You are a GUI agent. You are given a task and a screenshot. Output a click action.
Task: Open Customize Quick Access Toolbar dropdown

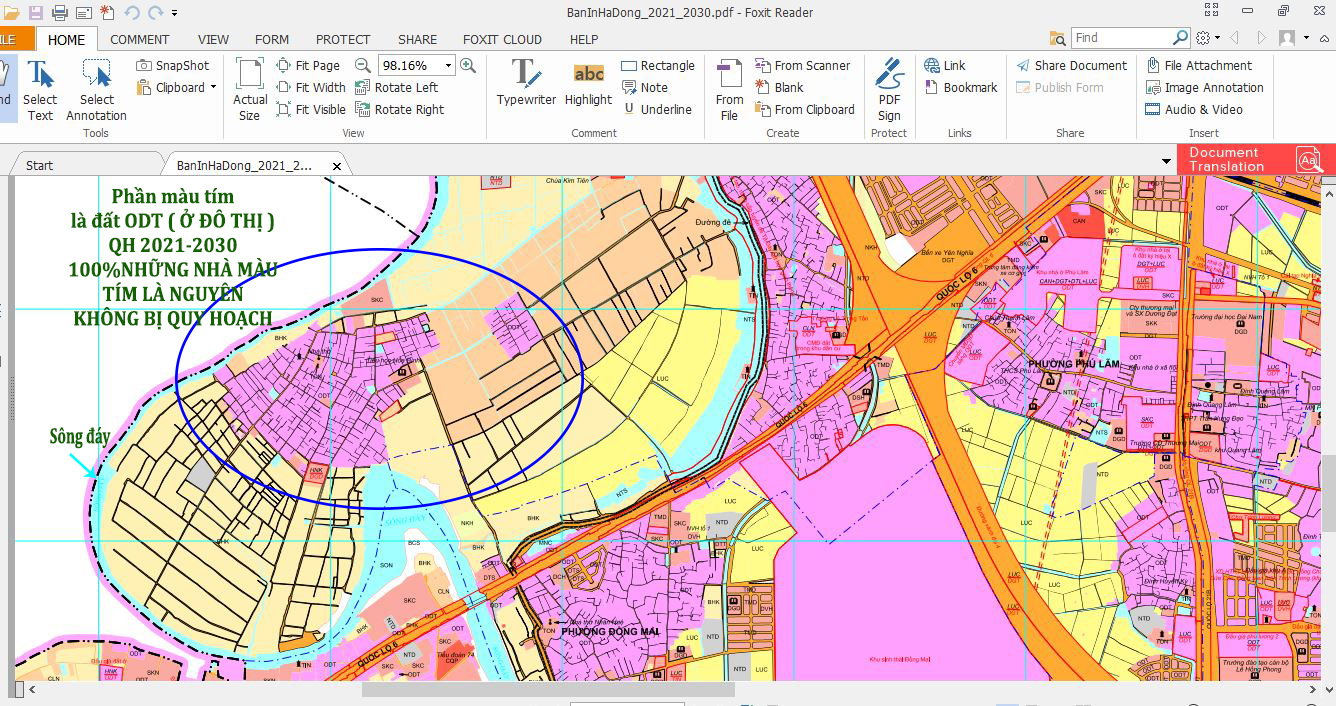pyautogui.click(x=174, y=13)
